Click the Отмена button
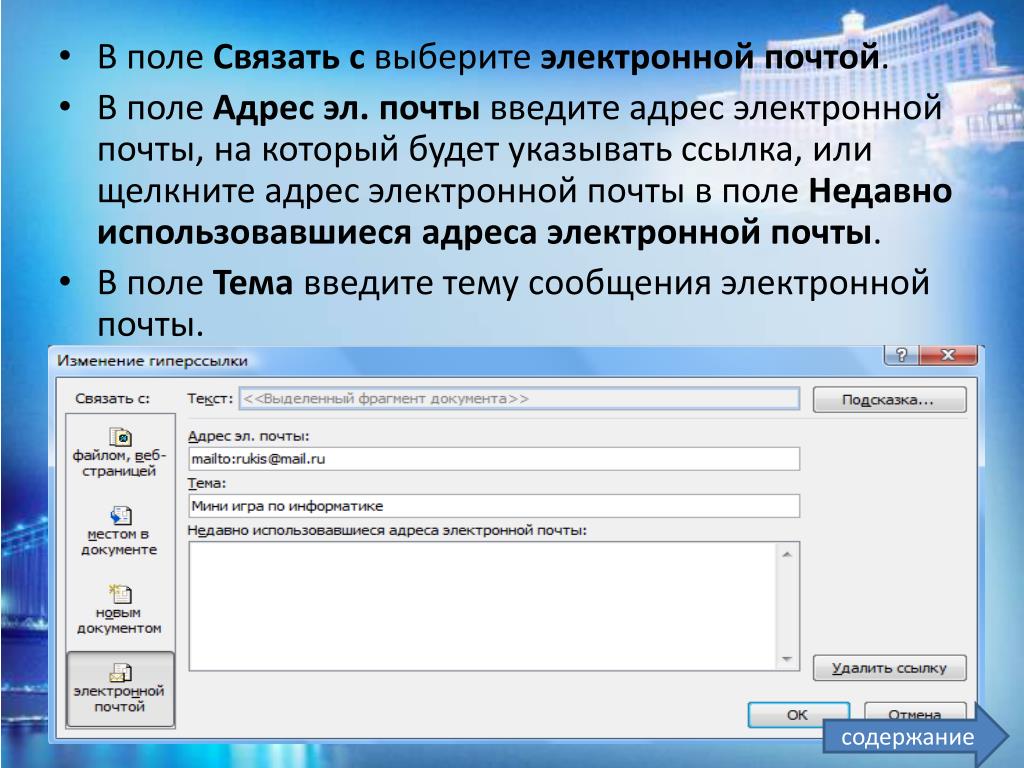1024x768 pixels. pos(914,714)
